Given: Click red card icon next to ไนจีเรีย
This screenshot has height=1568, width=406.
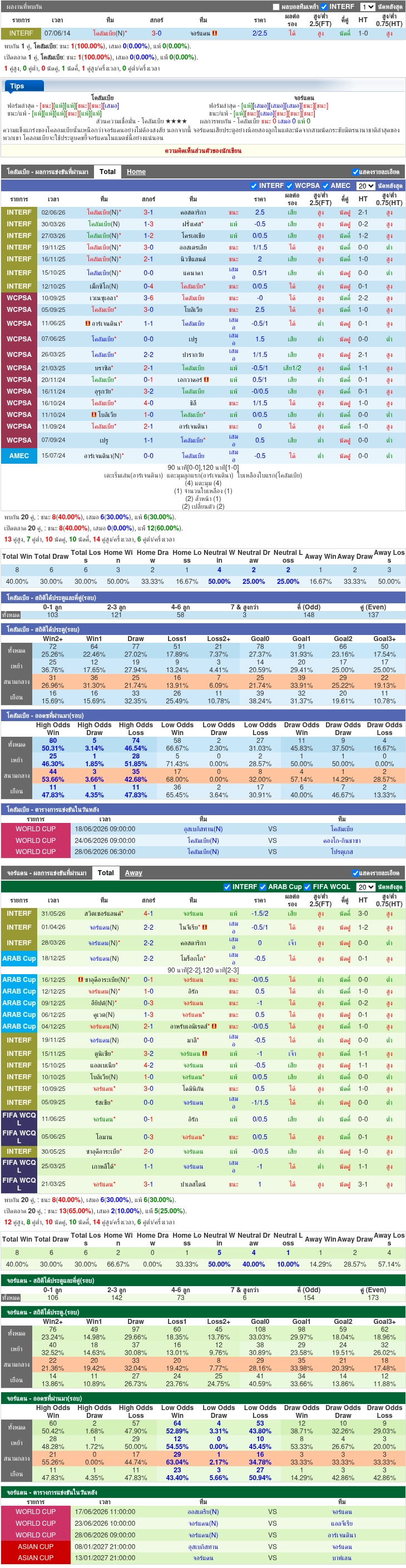Looking at the screenshot, I should coord(205,927).
